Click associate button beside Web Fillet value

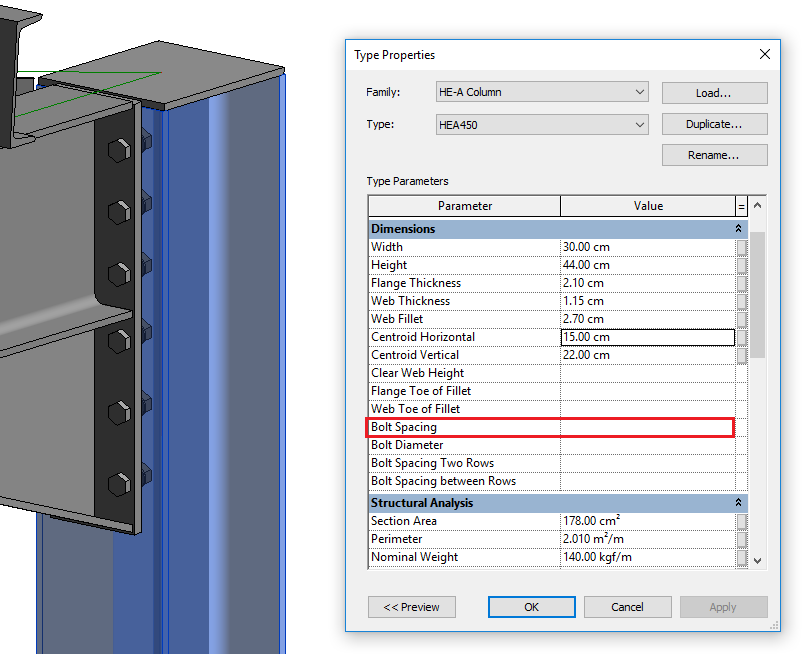(741, 319)
